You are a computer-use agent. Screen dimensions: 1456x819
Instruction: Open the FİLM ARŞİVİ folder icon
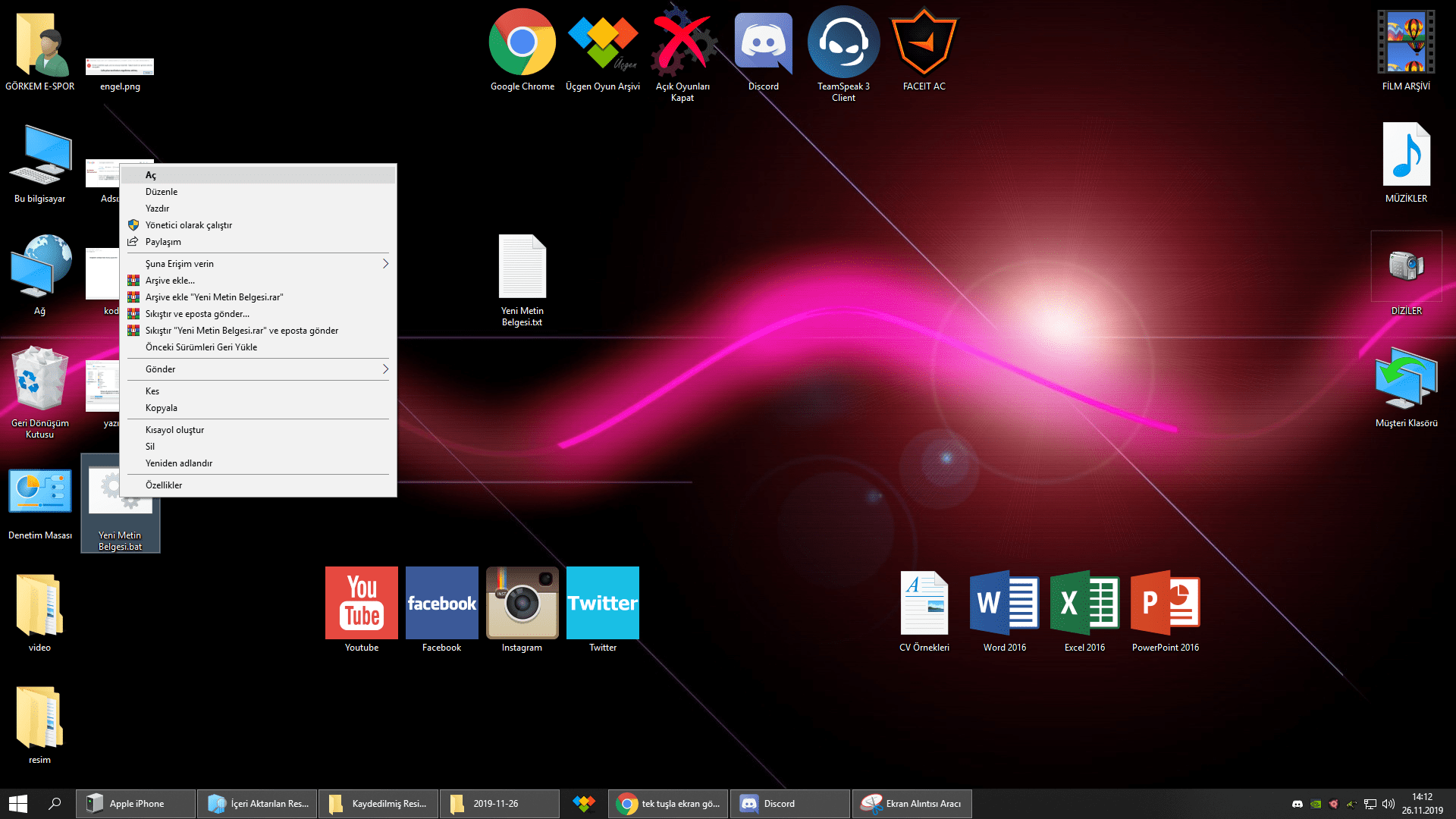pos(1406,50)
